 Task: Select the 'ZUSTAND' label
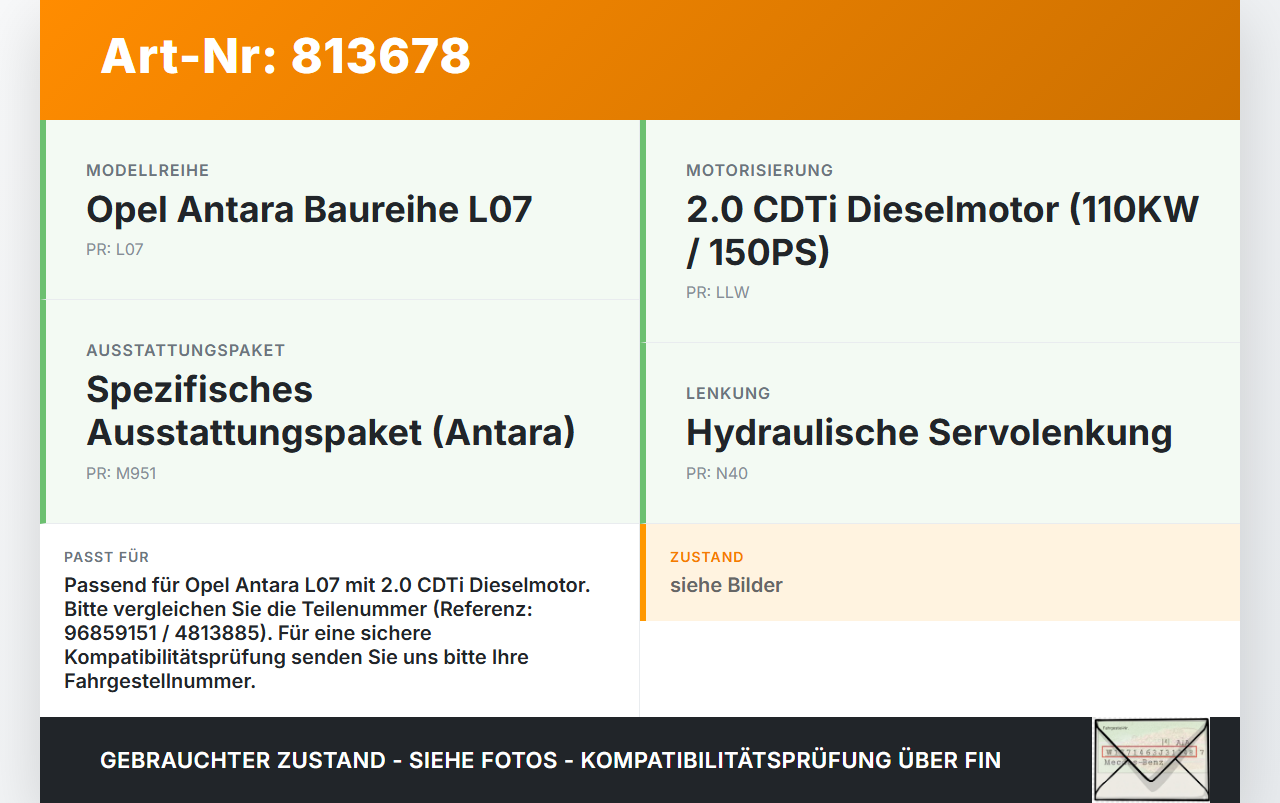tap(706, 557)
